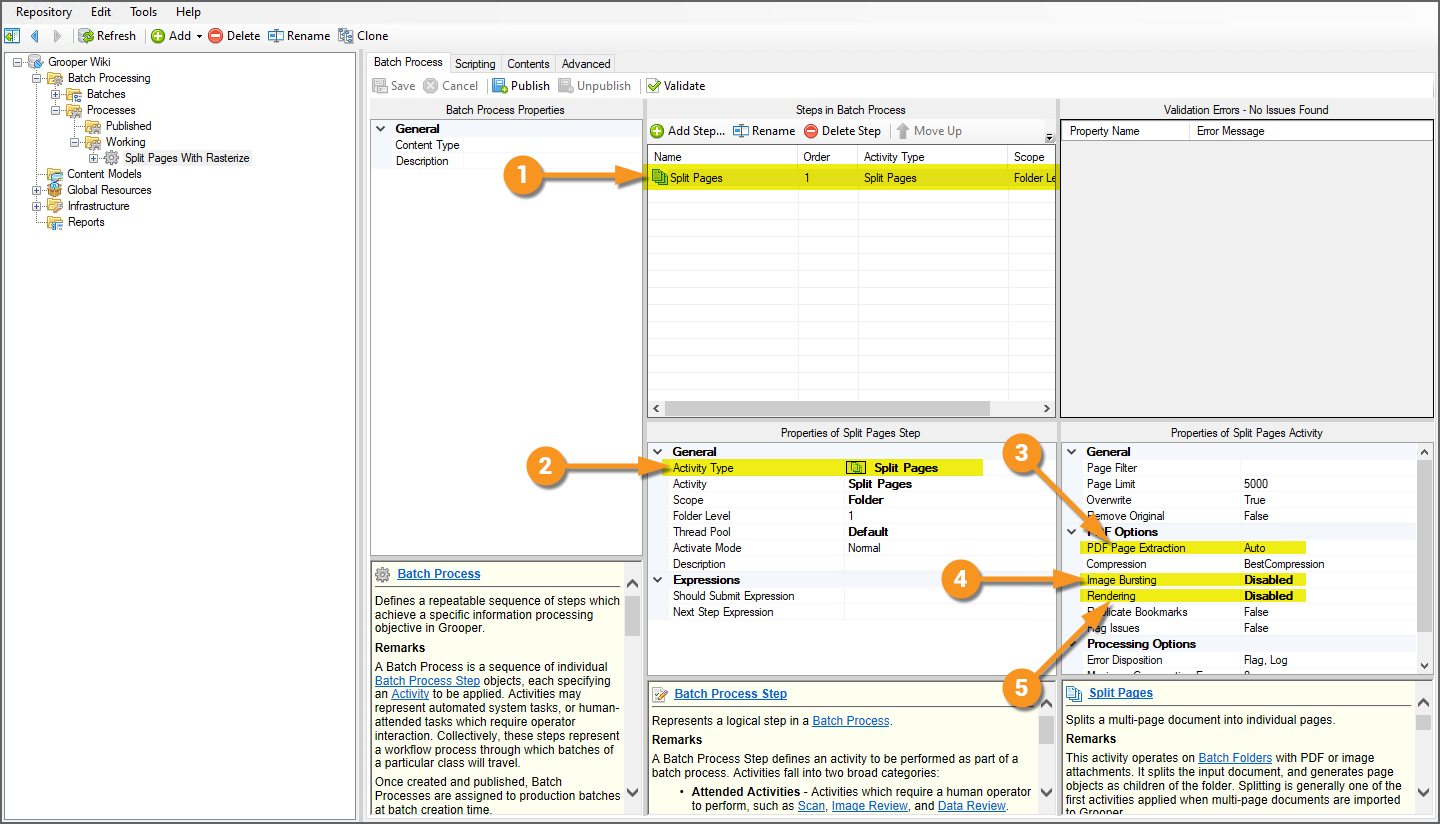Click the Reports icon in tree
The height and width of the screenshot is (824, 1440).
tap(56, 222)
